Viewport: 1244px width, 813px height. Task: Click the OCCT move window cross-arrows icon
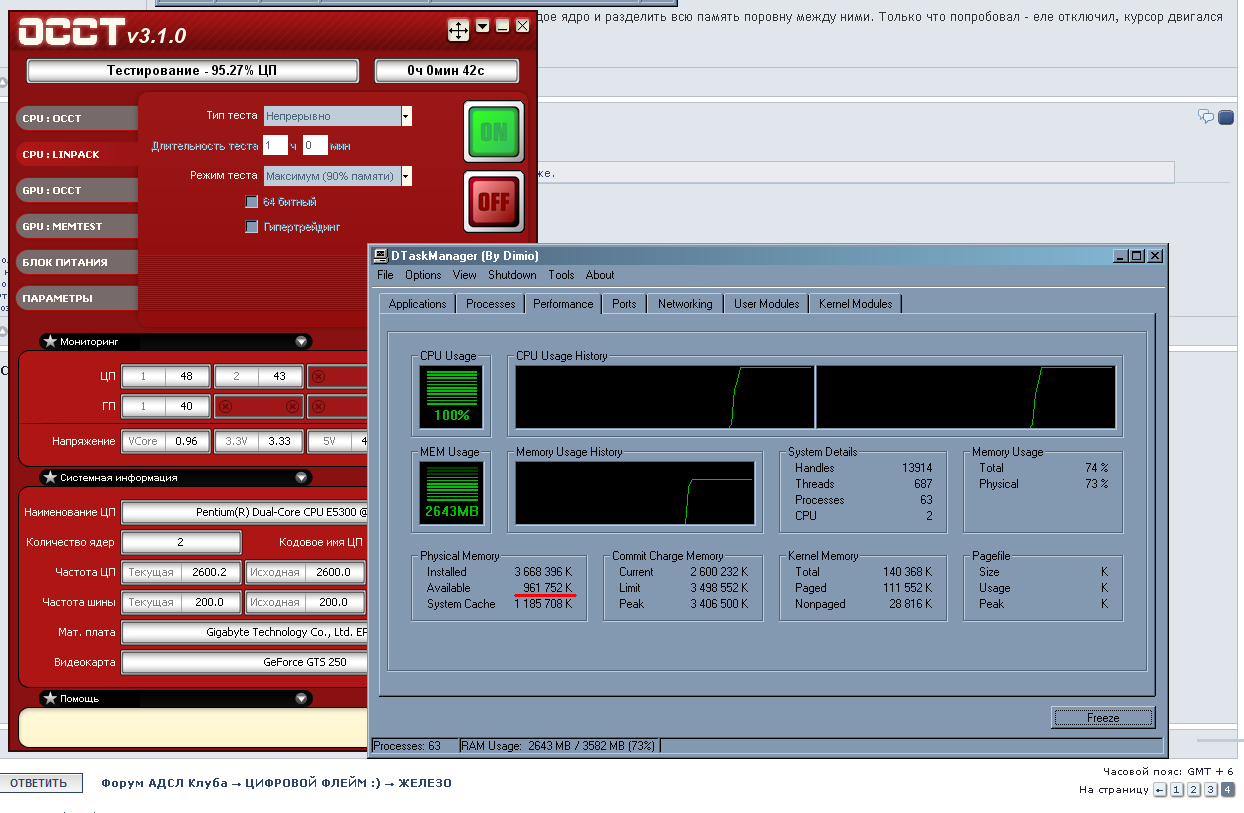pyautogui.click(x=458, y=31)
